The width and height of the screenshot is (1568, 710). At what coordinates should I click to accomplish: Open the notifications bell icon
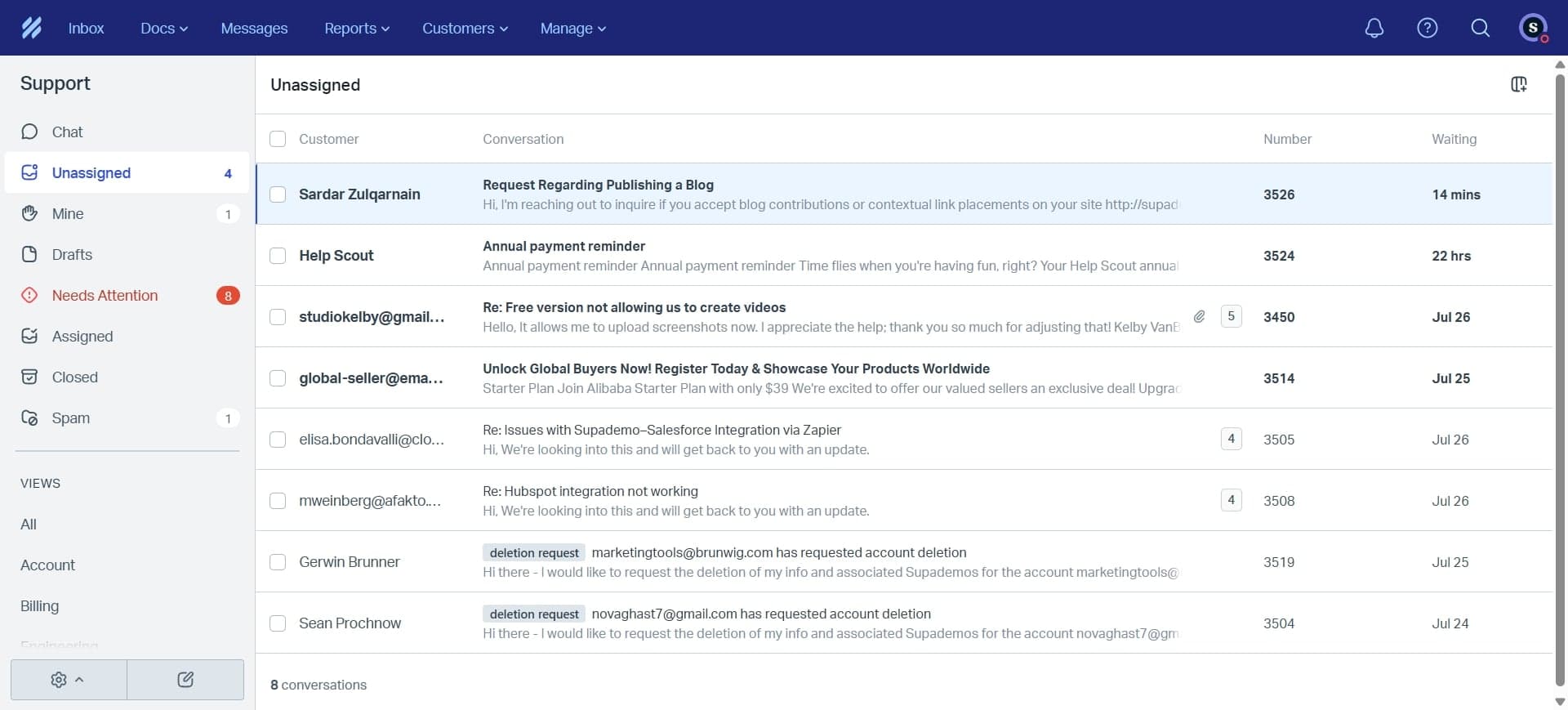tap(1374, 28)
